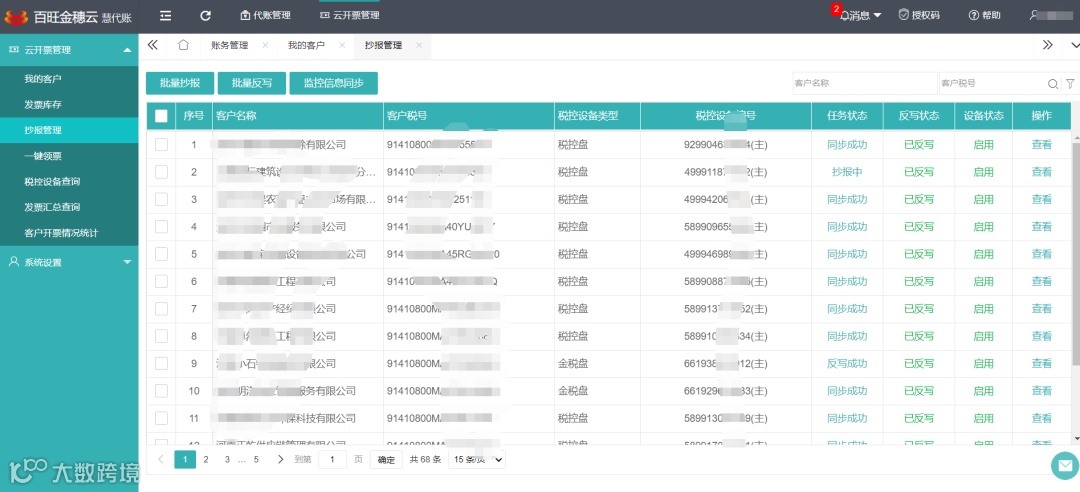Image resolution: width=1080 pixels, height=492 pixels.
Task: Click 确定 pagination confirm button
Action: pyautogui.click(x=386, y=460)
